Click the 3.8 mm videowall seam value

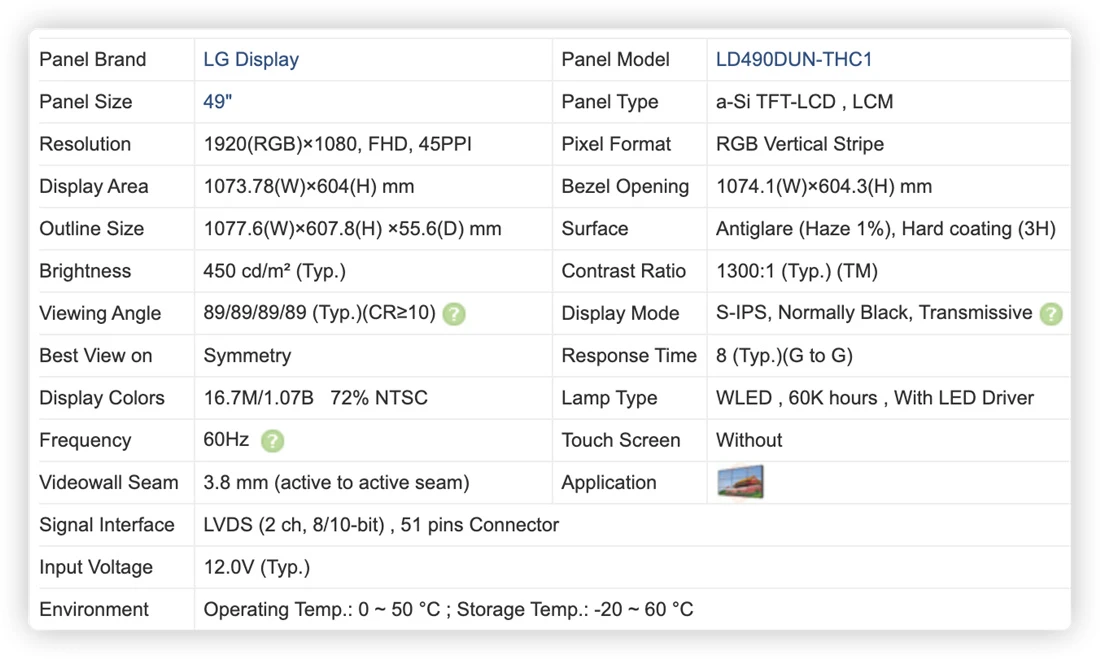tap(336, 483)
